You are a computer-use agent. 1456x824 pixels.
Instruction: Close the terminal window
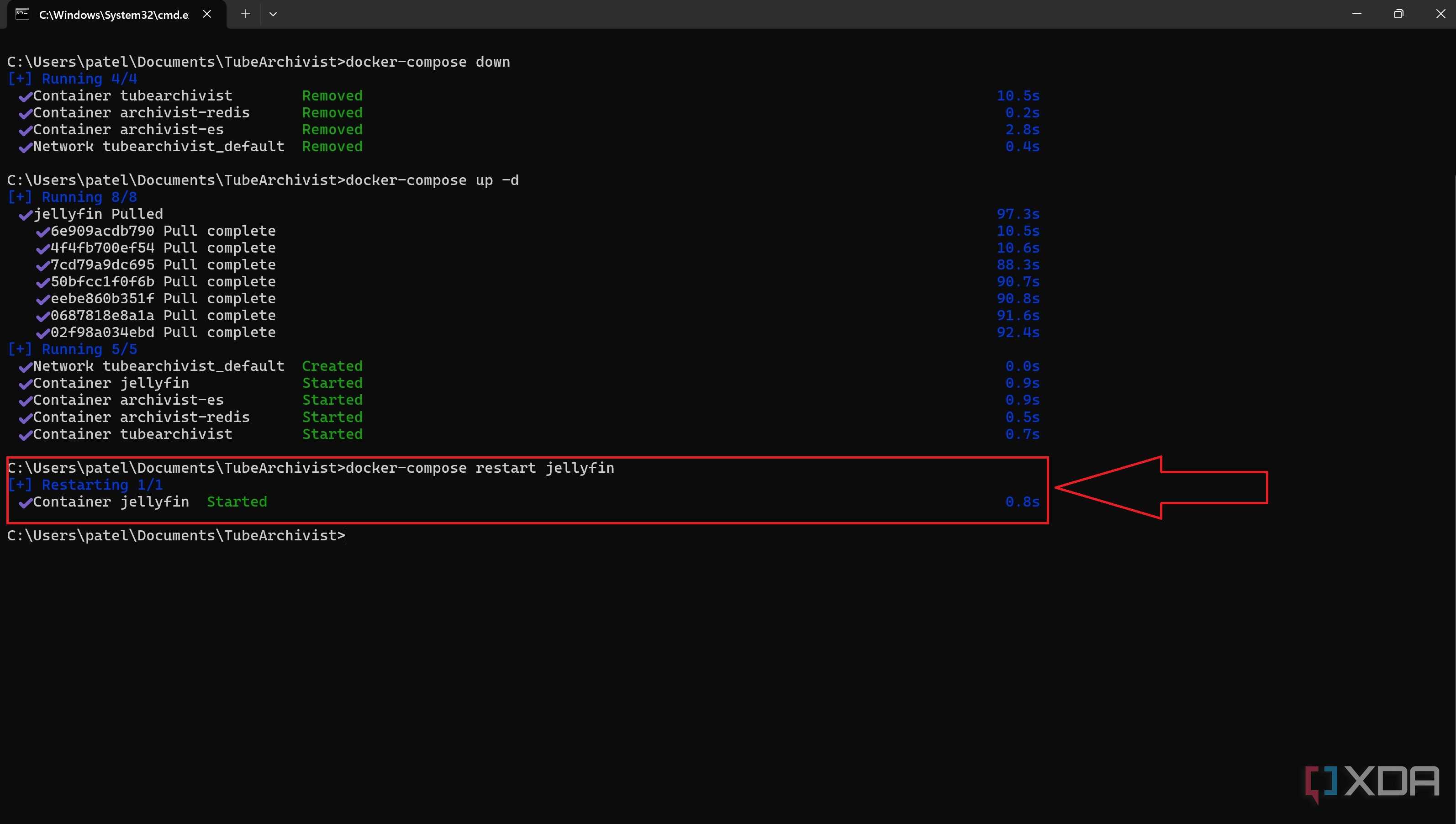pyautogui.click(x=1440, y=14)
